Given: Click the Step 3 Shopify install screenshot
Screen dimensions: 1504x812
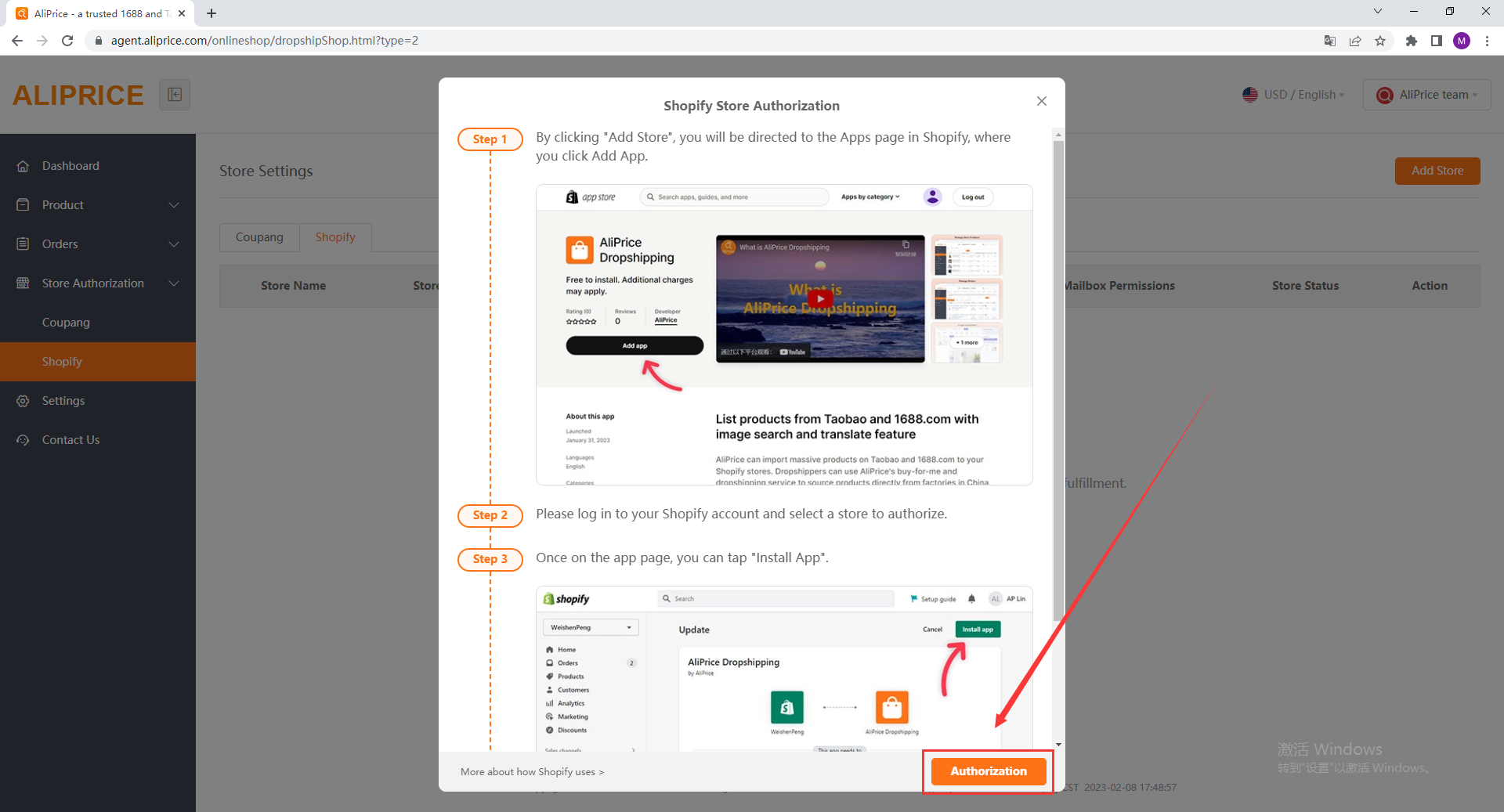Looking at the screenshot, I should [784, 669].
